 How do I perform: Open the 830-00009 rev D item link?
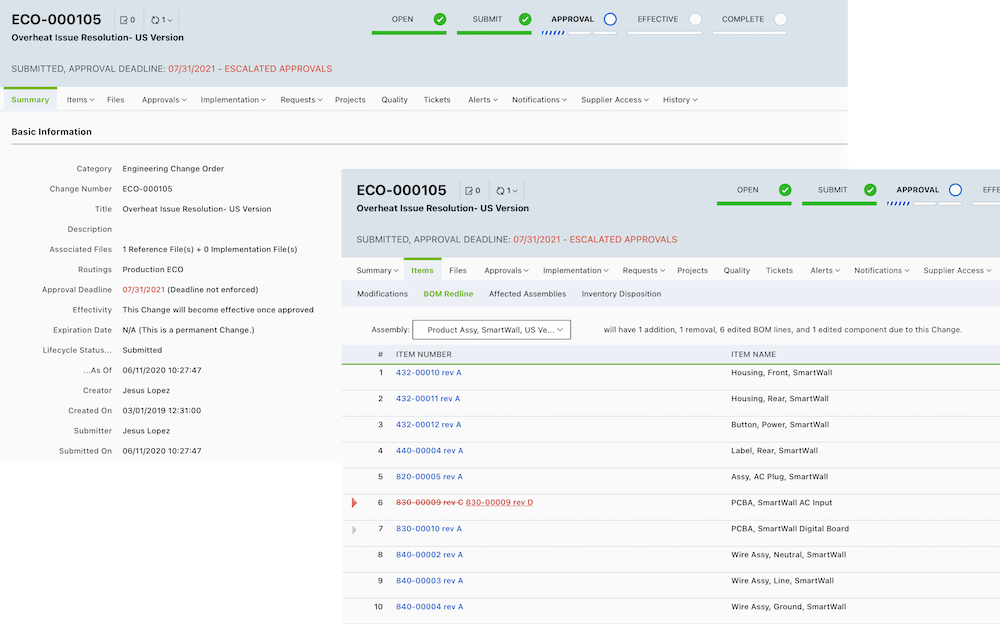coord(499,502)
